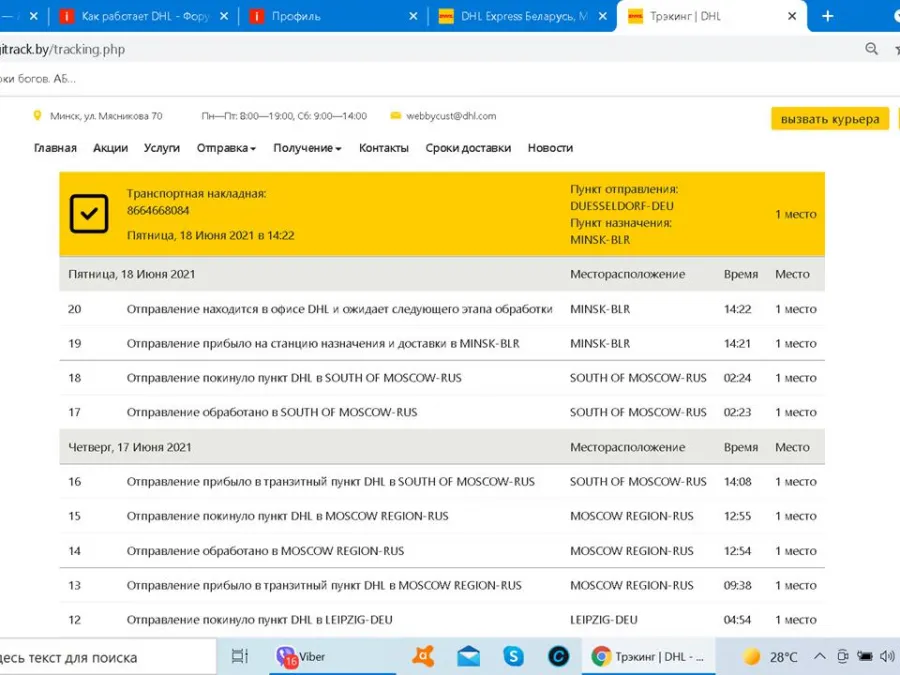The image size is (900, 675).
Task: Click row 17 processed in SOUTH OF MOSCOW
Action: pyautogui.click(x=271, y=412)
